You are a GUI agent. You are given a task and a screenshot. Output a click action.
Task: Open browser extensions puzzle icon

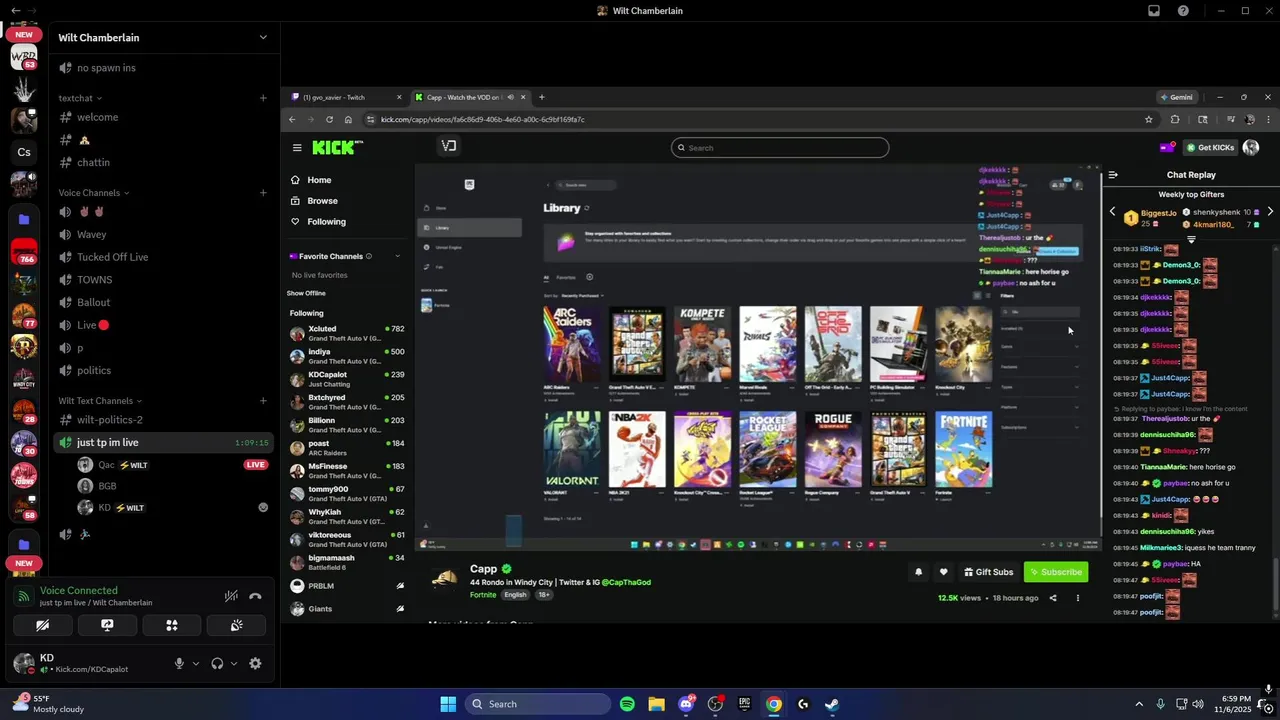(x=1175, y=119)
